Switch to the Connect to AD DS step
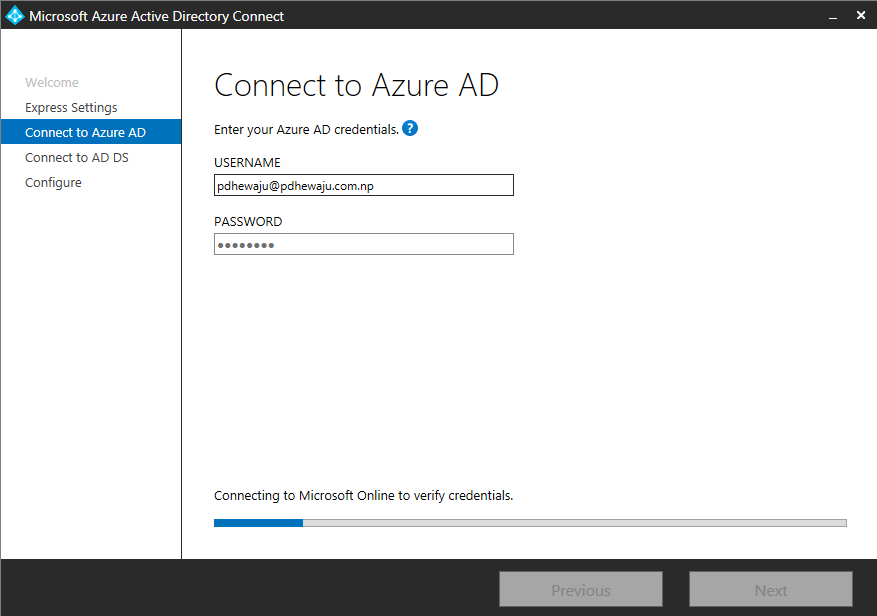Screen dimensions: 877x616 click(77, 157)
